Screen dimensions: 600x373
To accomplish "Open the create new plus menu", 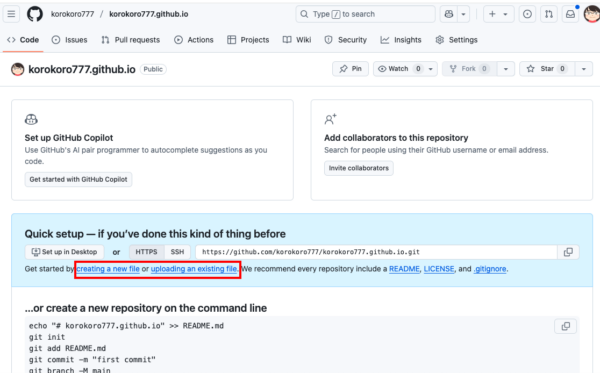I will (498, 14).
